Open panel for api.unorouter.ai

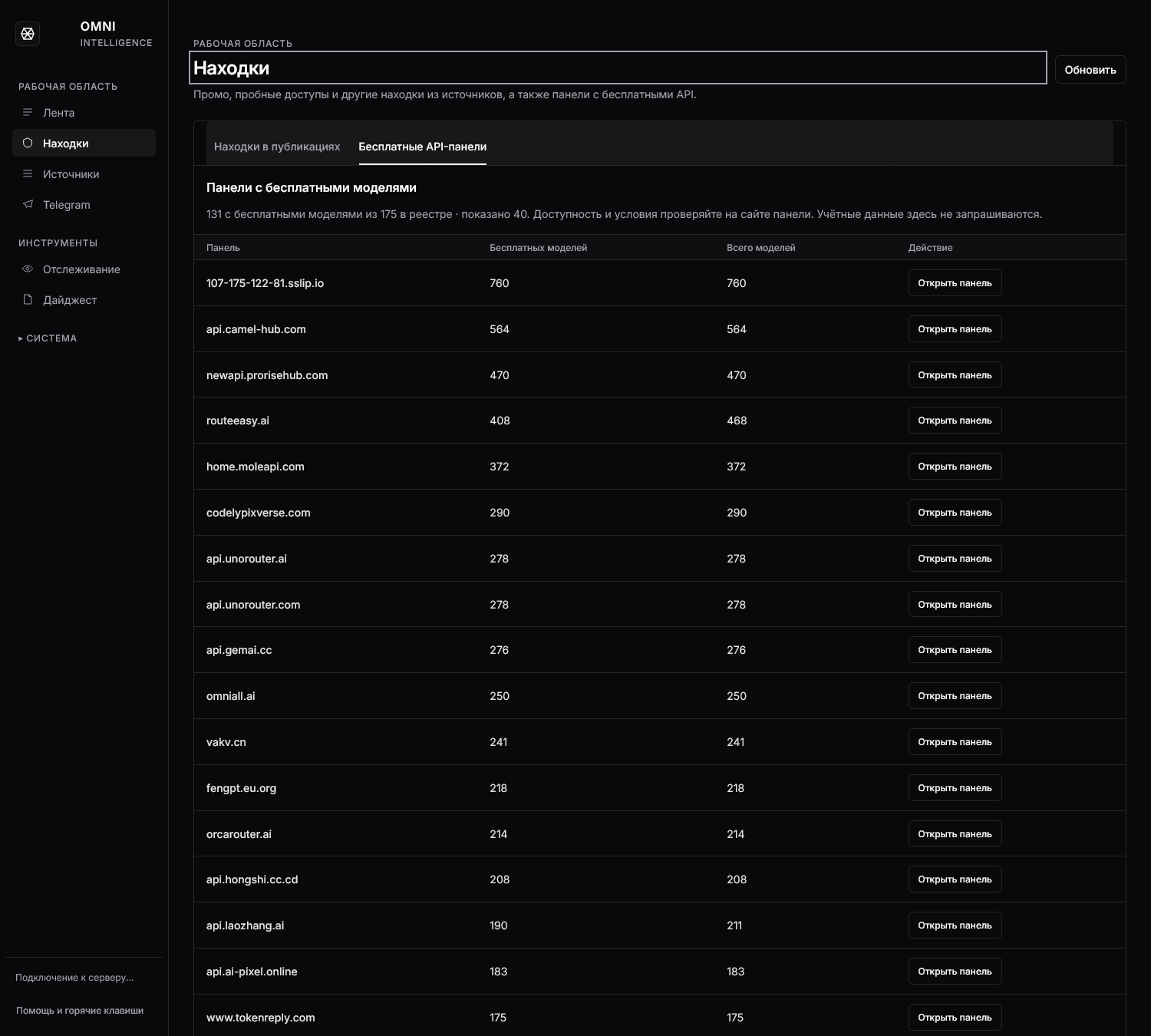(955, 559)
